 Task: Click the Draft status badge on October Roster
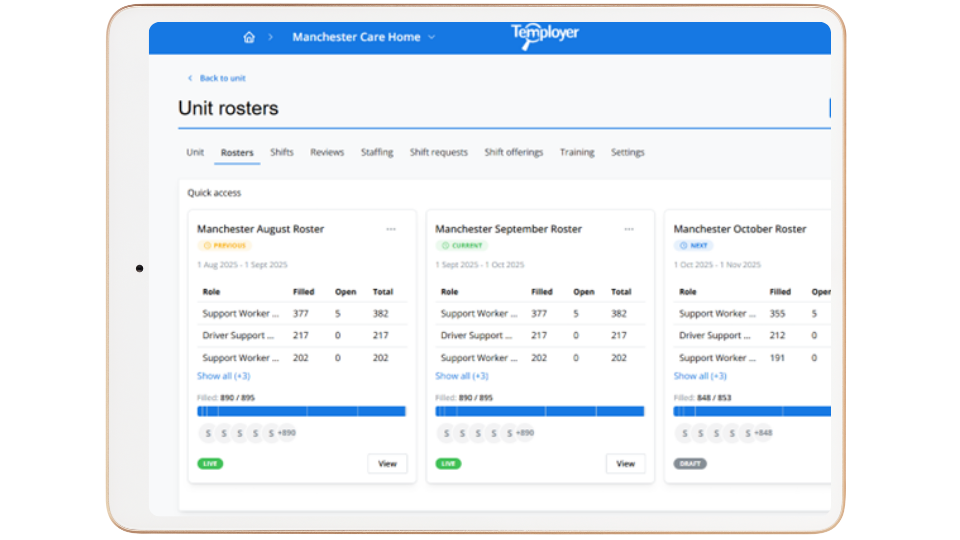689,464
